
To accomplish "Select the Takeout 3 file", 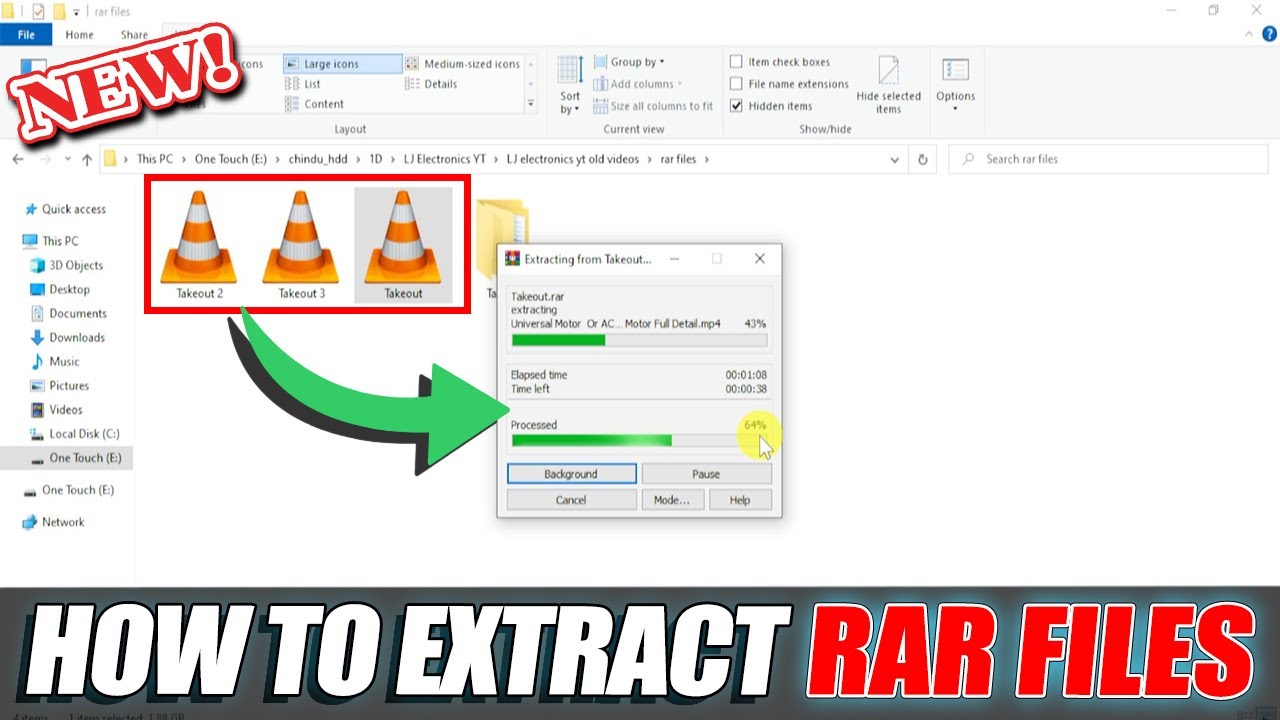I will (301, 245).
